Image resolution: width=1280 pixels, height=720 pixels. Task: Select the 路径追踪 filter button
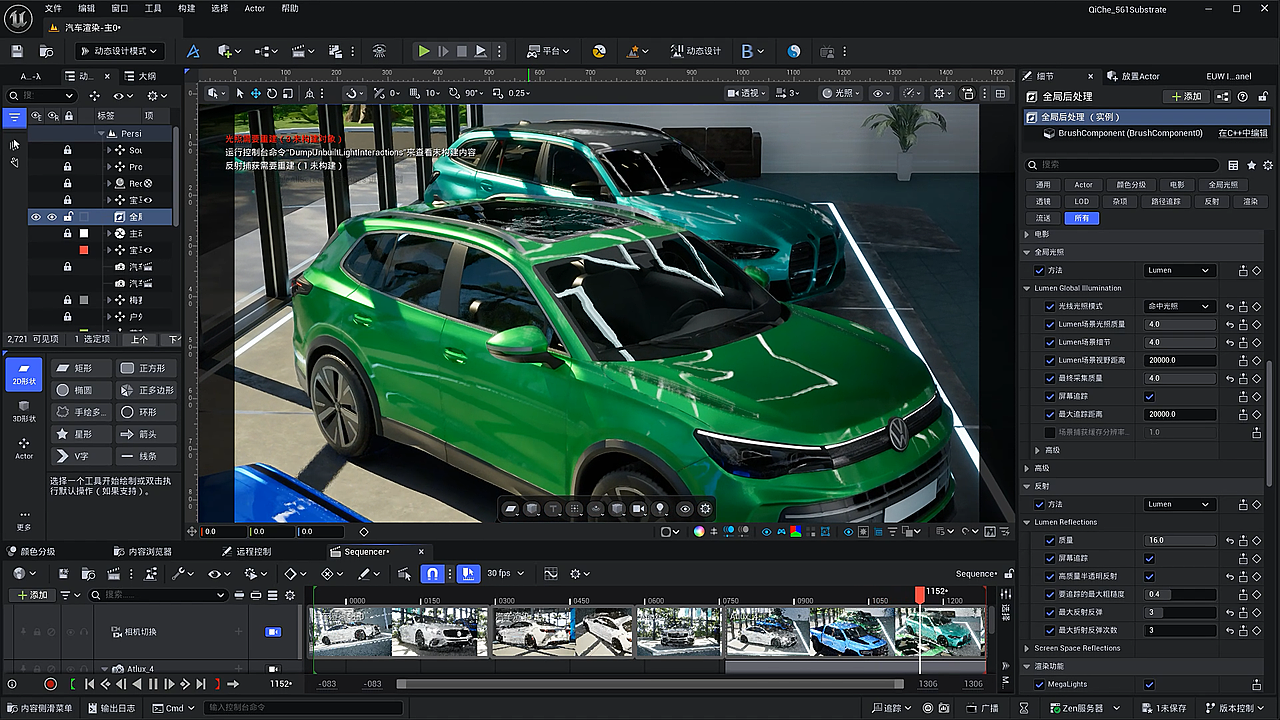[x=1166, y=201]
